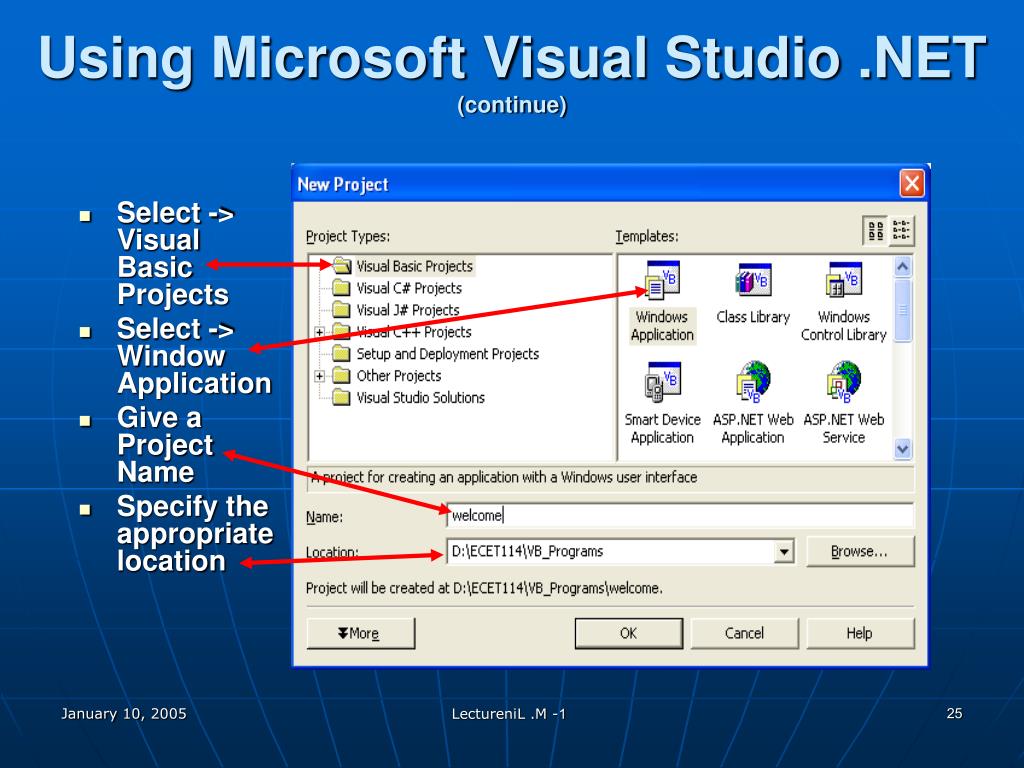
Task: Select Visual Basic Projects in the tree
Action: 414,266
